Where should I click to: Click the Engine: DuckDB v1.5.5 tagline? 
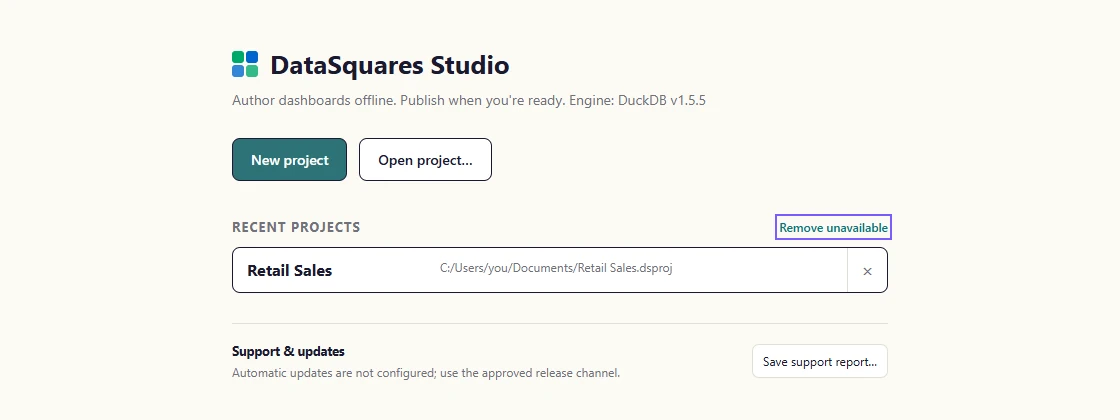[x=469, y=101]
